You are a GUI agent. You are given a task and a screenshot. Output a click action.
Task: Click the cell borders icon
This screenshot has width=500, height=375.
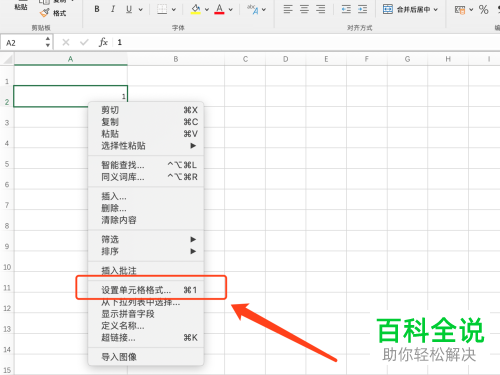pyautogui.click(x=162, y=9)
